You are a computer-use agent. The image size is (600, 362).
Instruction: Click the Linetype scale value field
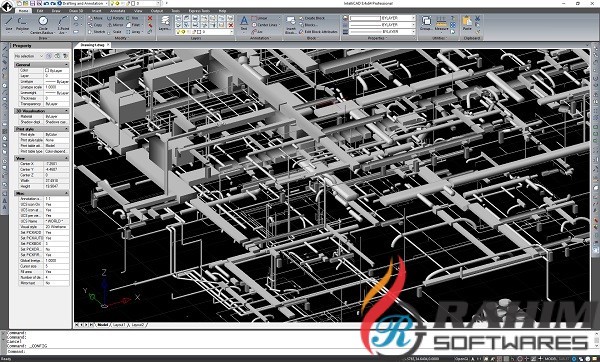pyautogui.click(x=57, y=87)
